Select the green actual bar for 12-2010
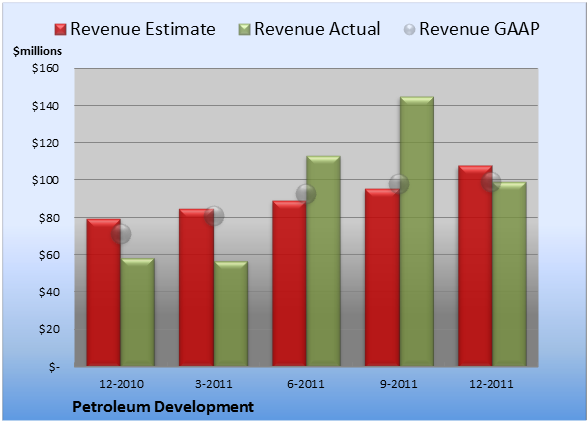Screen dimensions: 588x422 [138, 312]
